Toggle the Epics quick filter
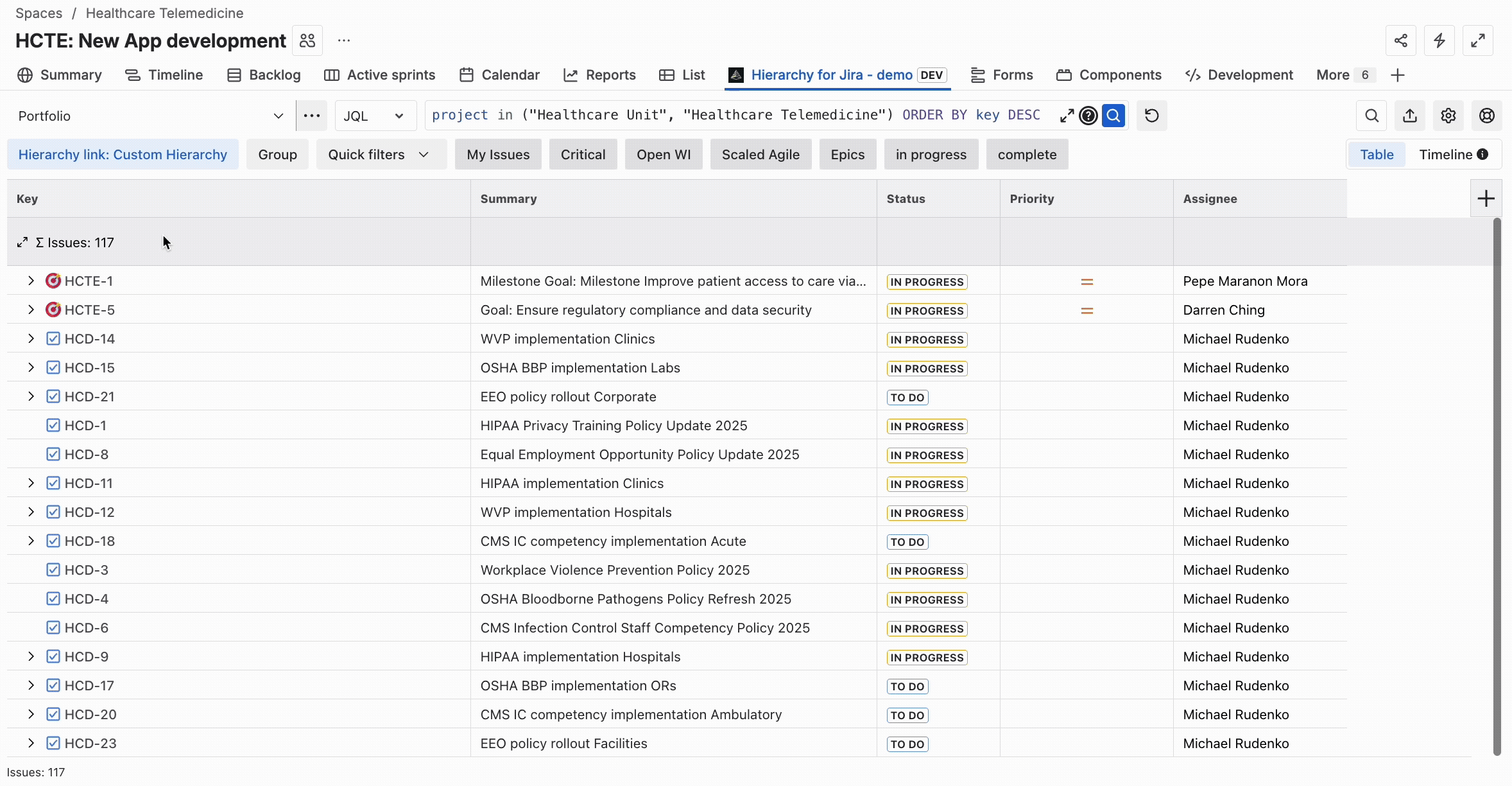Screen dimensions: 1512x786 point(848,155)
